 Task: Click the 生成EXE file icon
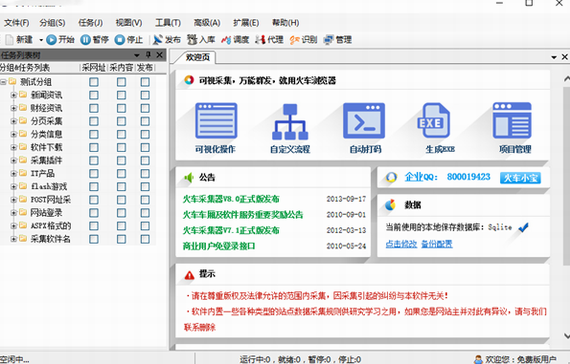434,120
